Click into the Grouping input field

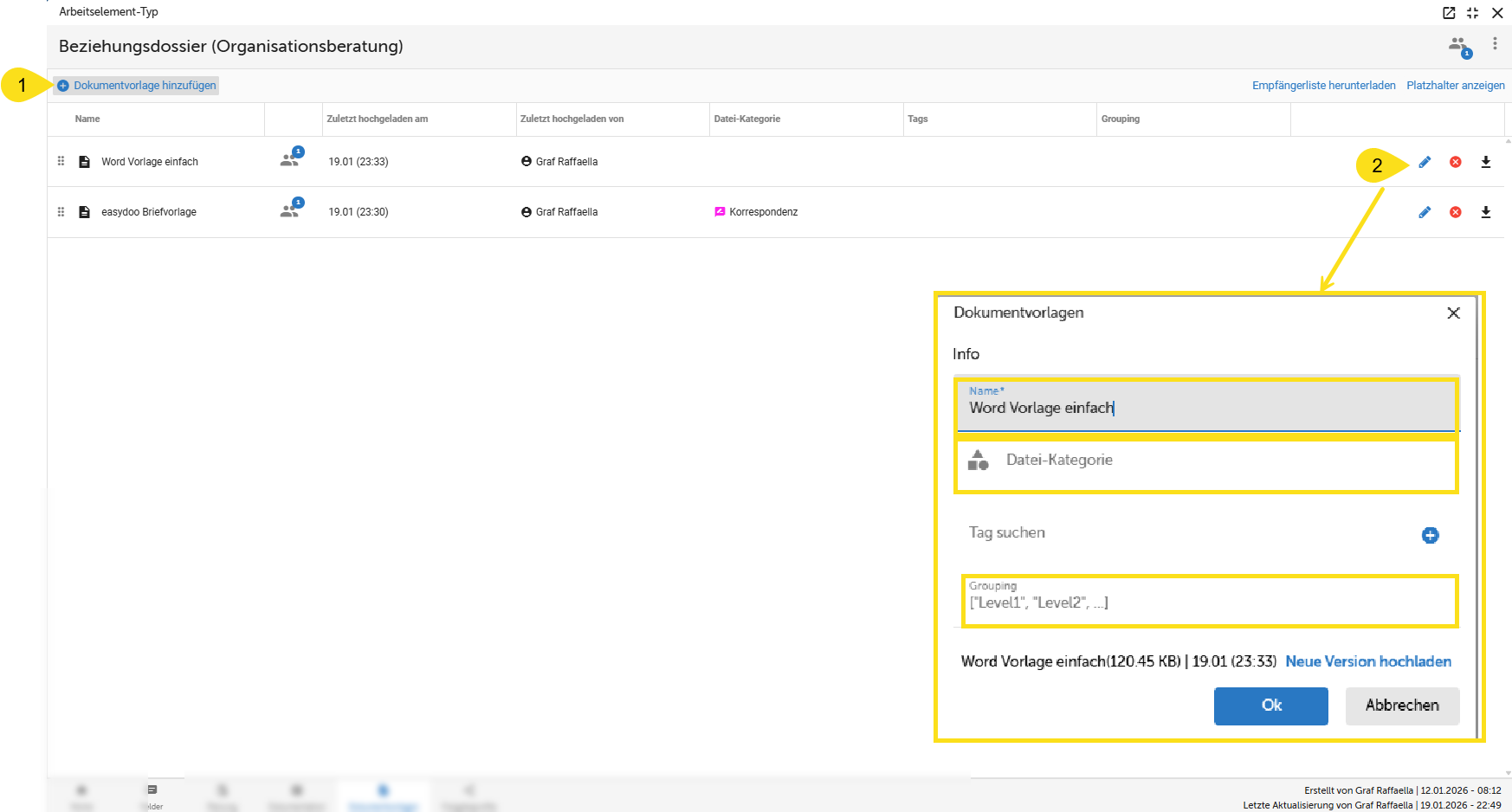tap(1208, 603)
